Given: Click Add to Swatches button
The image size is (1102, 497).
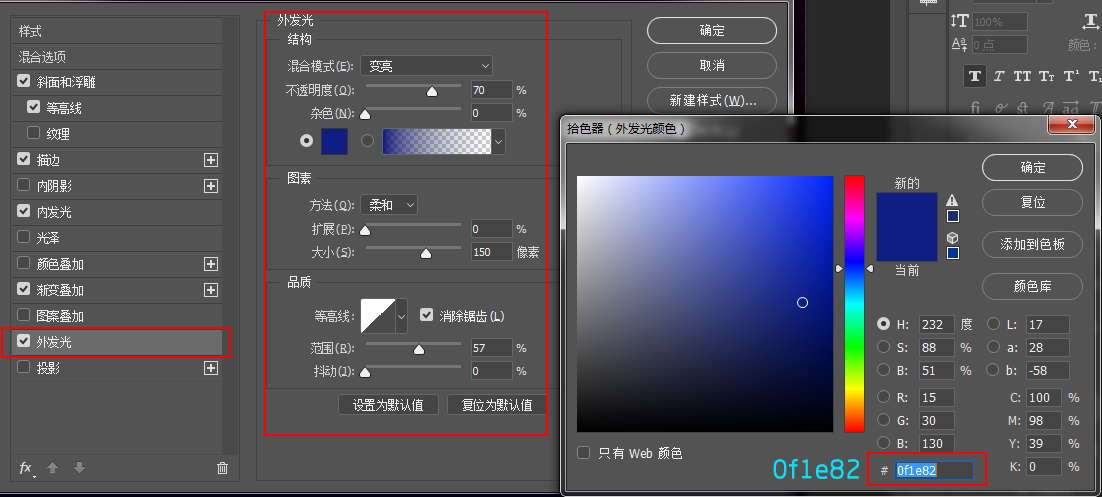Looking at the screenshot, I should 1032,244.
